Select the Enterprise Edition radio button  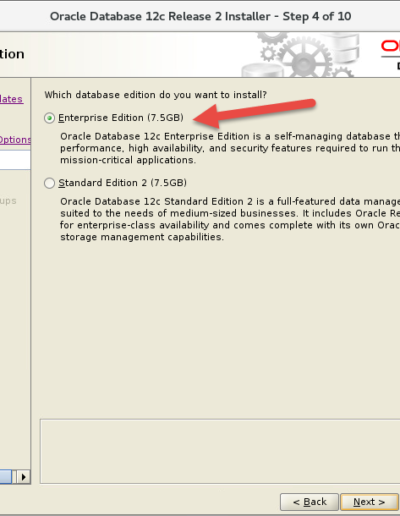tap(49, 118)
